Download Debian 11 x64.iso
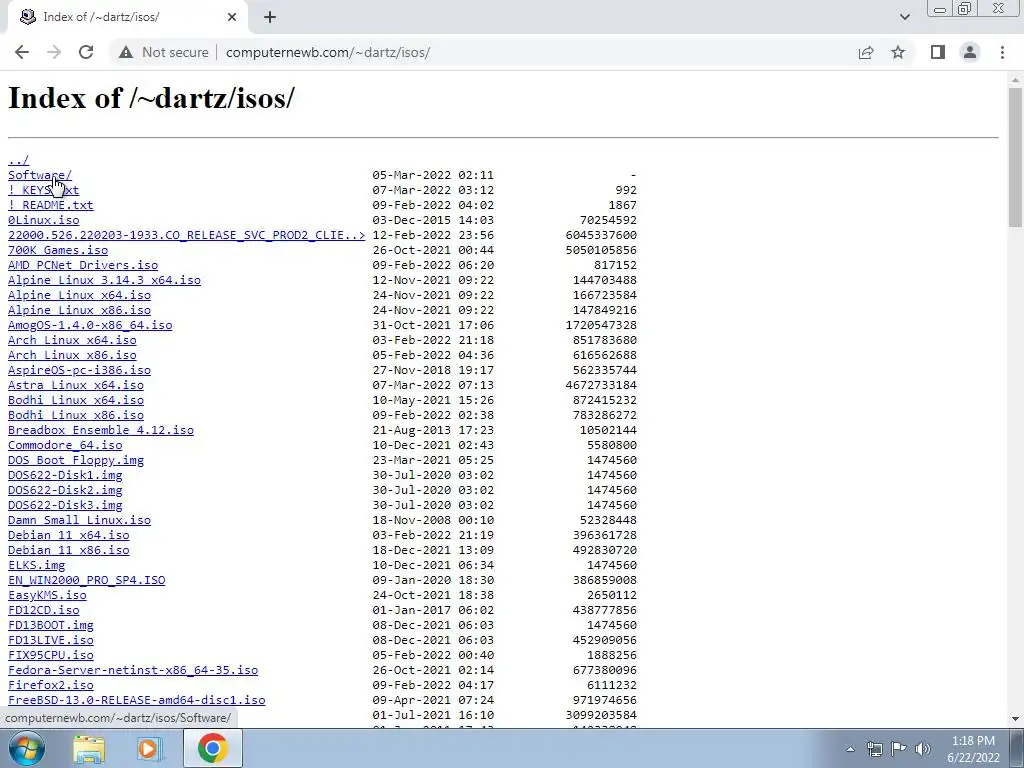This screenshot has width=1024, height=768. point(69,536)
